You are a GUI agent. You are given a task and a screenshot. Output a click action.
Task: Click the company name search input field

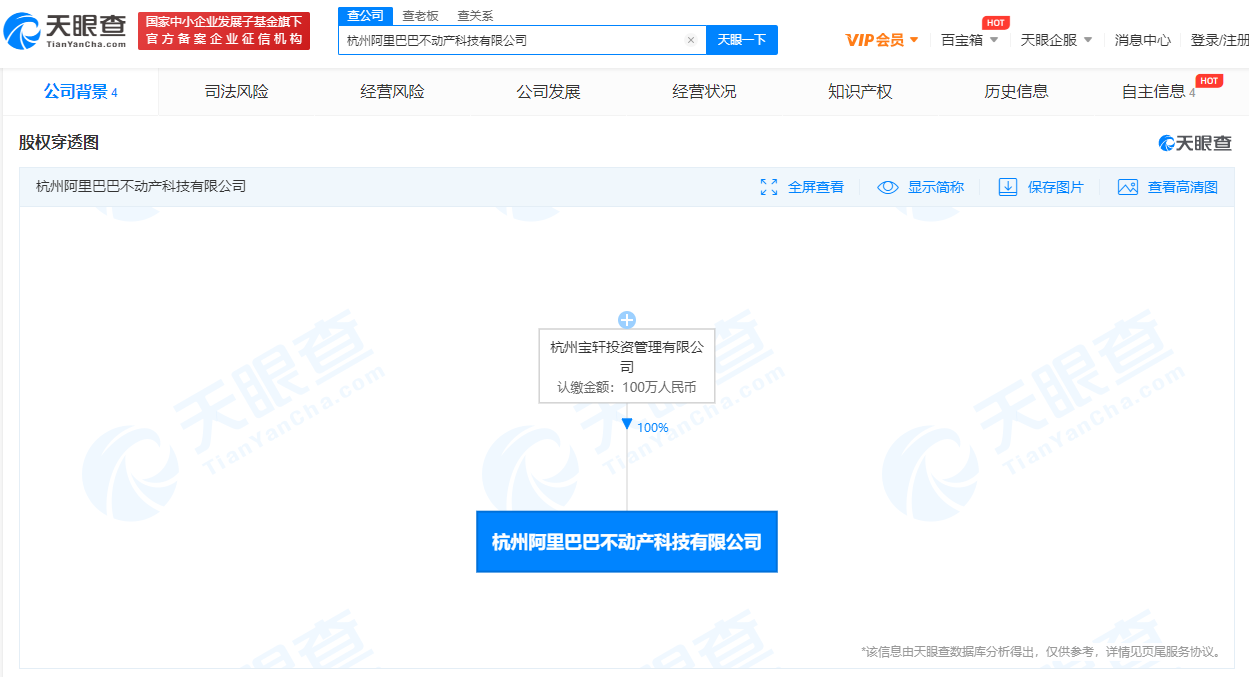coord(510,40)
